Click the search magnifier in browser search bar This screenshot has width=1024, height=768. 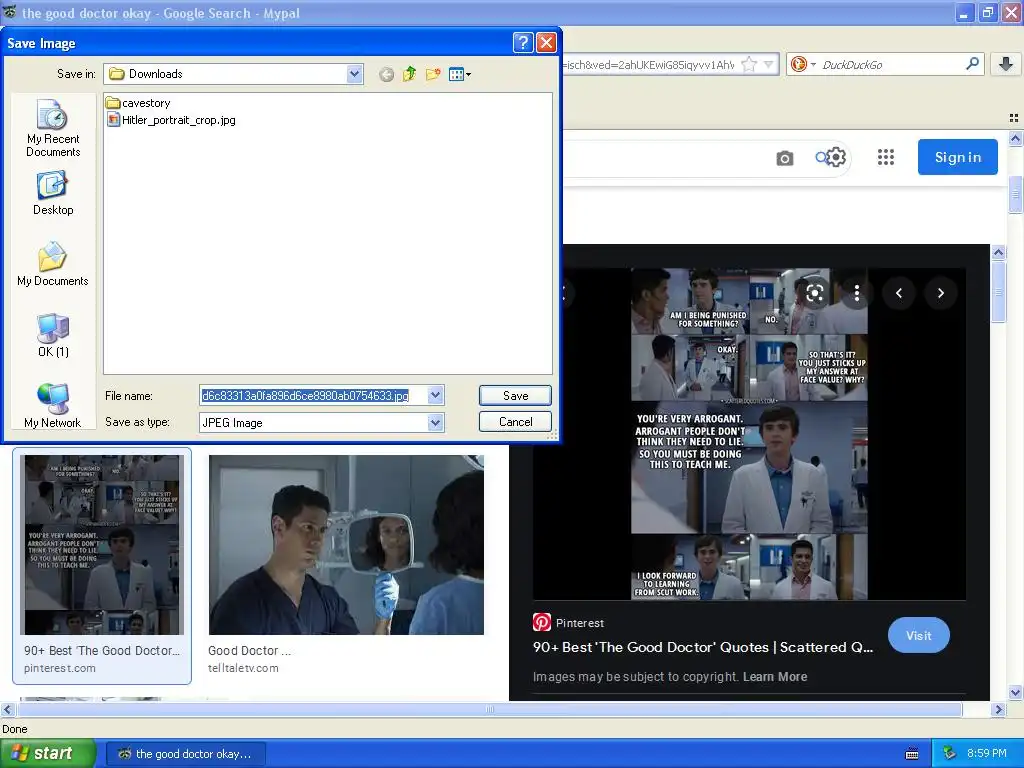972,64
